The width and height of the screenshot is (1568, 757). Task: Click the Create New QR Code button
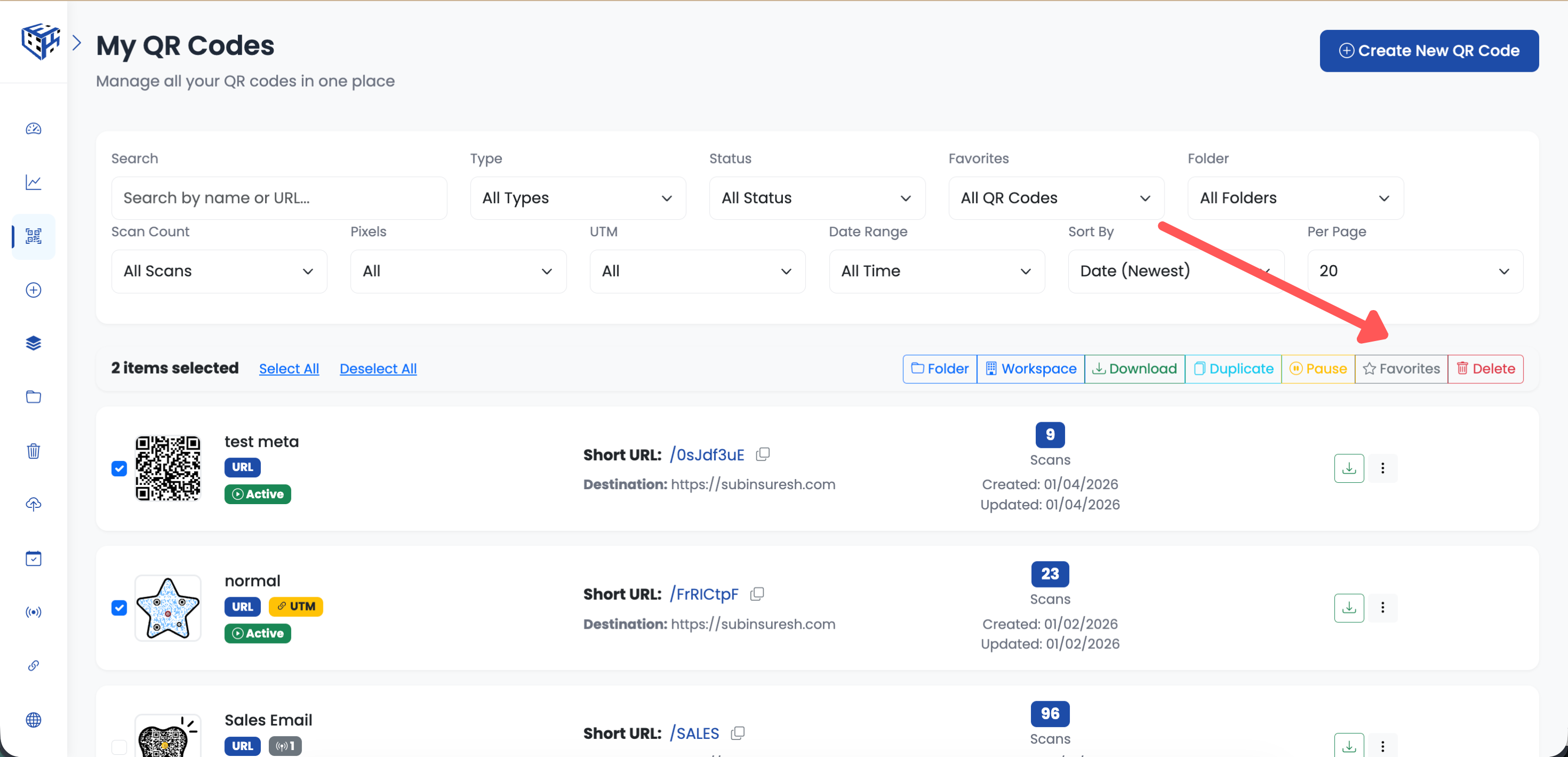(1429, 51)
